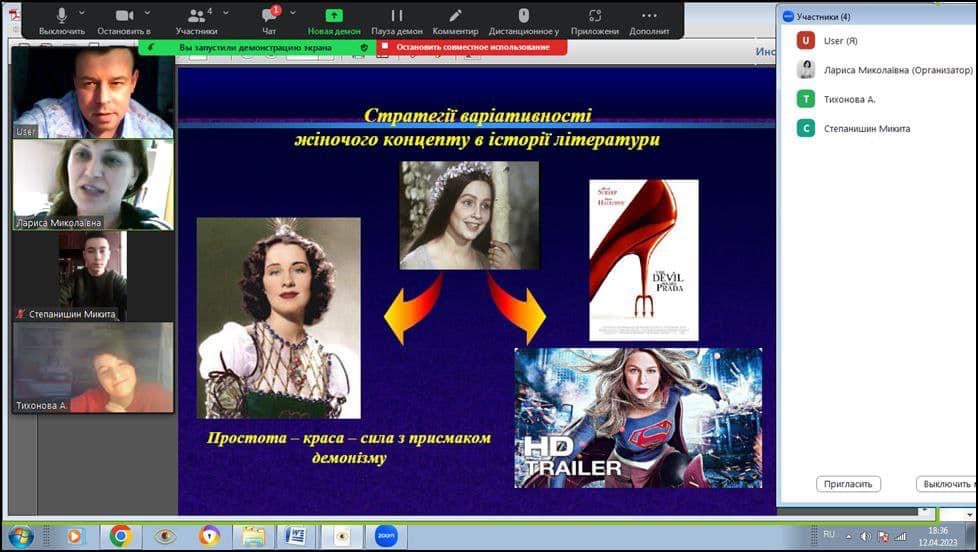
Task: Click Stop sharing red button
Action: (x=472, y=47)
